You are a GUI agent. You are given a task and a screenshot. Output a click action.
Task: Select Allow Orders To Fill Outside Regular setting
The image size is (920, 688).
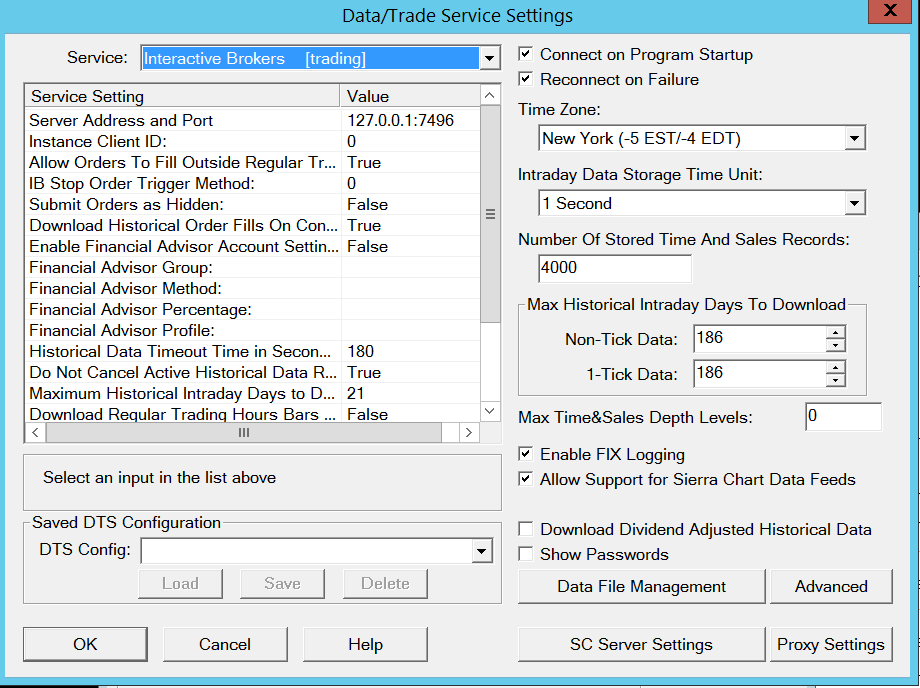pyautogui.click(x=252, y=162)
